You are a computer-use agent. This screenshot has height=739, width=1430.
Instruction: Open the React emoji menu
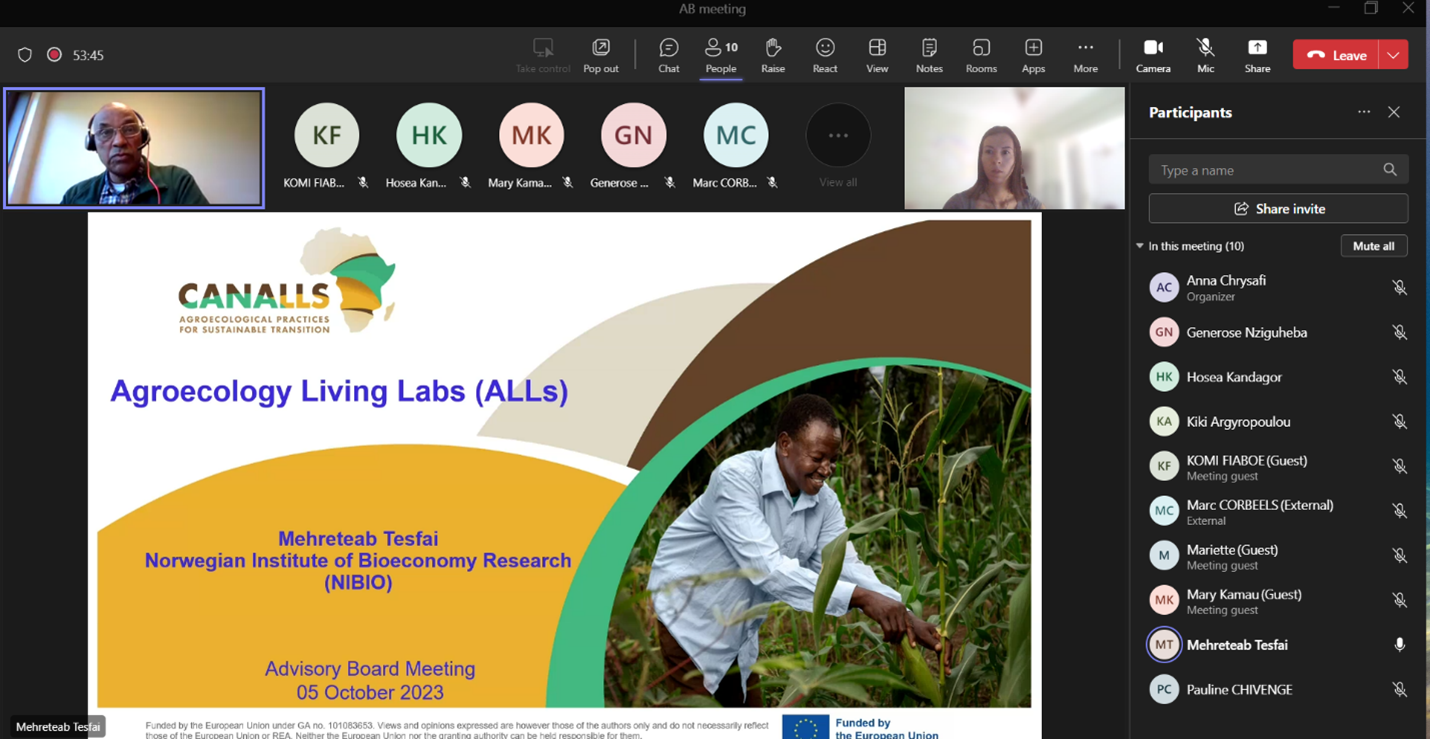825,55
